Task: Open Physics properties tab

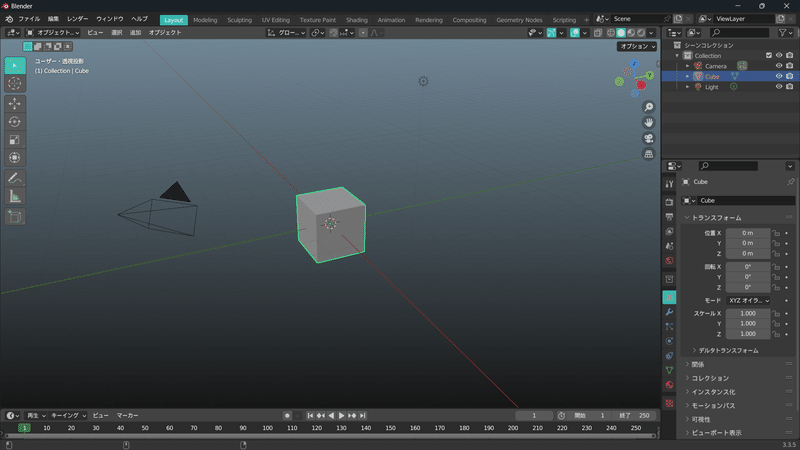Action: (x=669, y=341)
